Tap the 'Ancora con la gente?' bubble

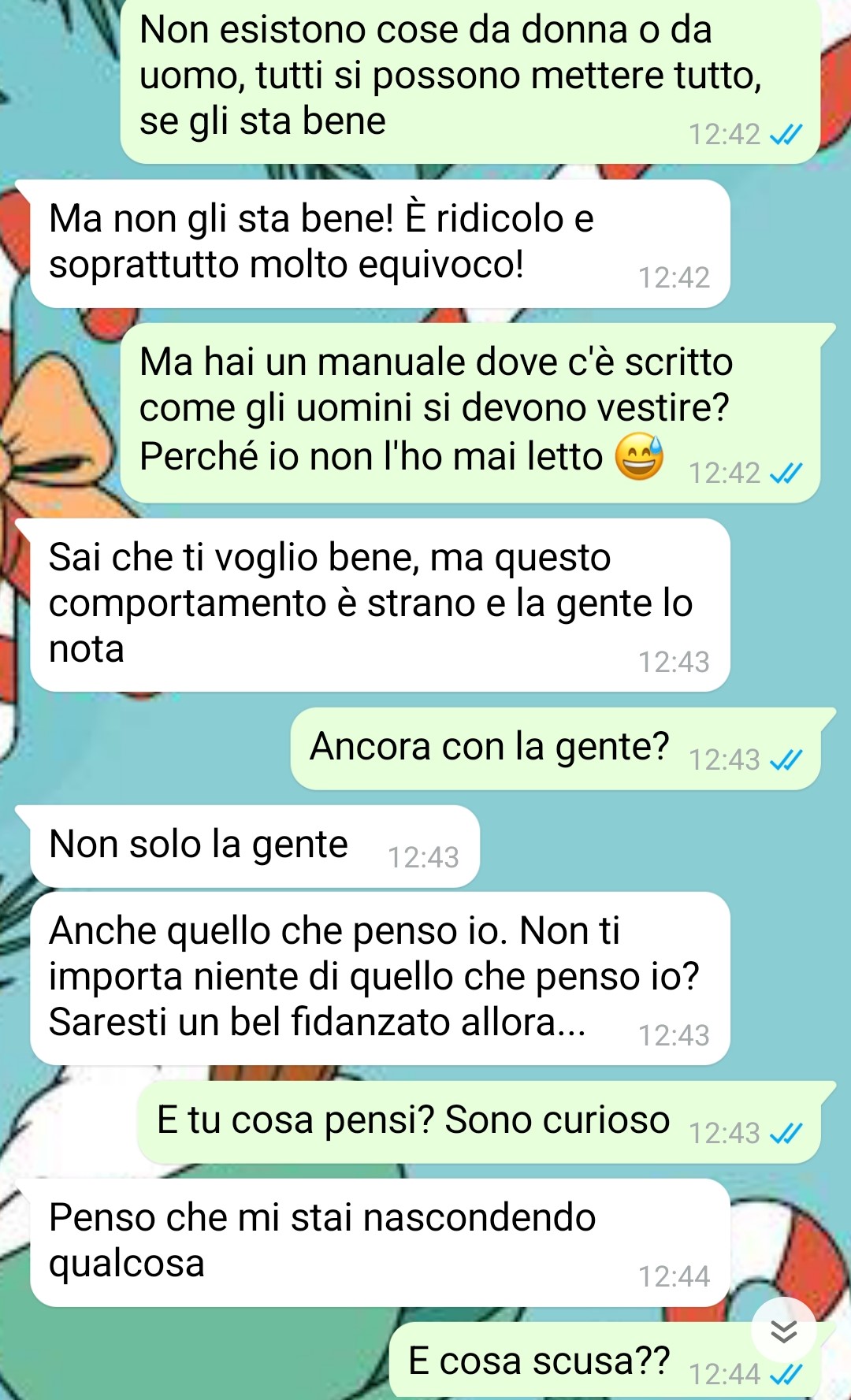click(x=556, y=748)
